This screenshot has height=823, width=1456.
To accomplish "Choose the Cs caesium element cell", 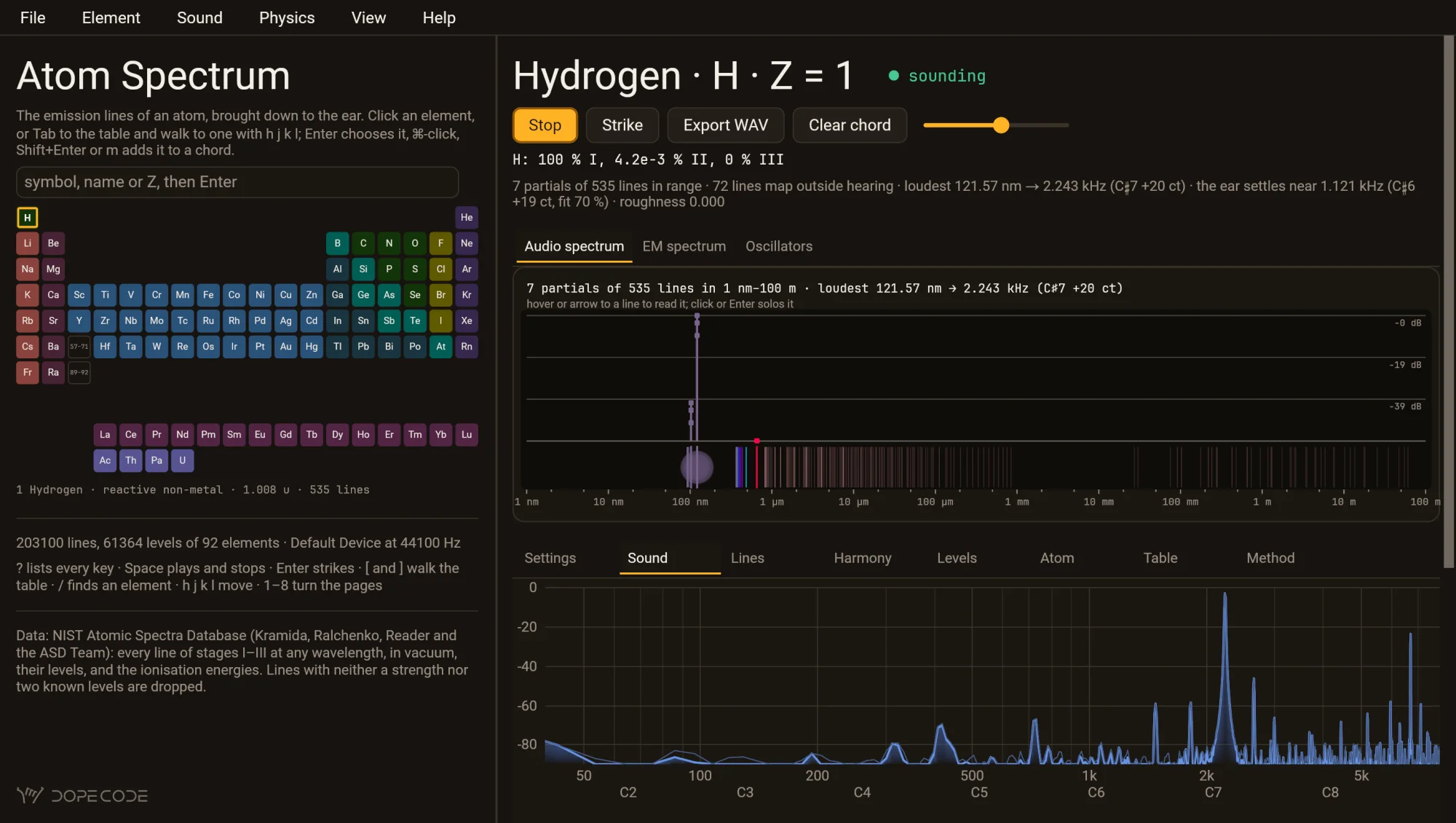I will tap(28, 347).
